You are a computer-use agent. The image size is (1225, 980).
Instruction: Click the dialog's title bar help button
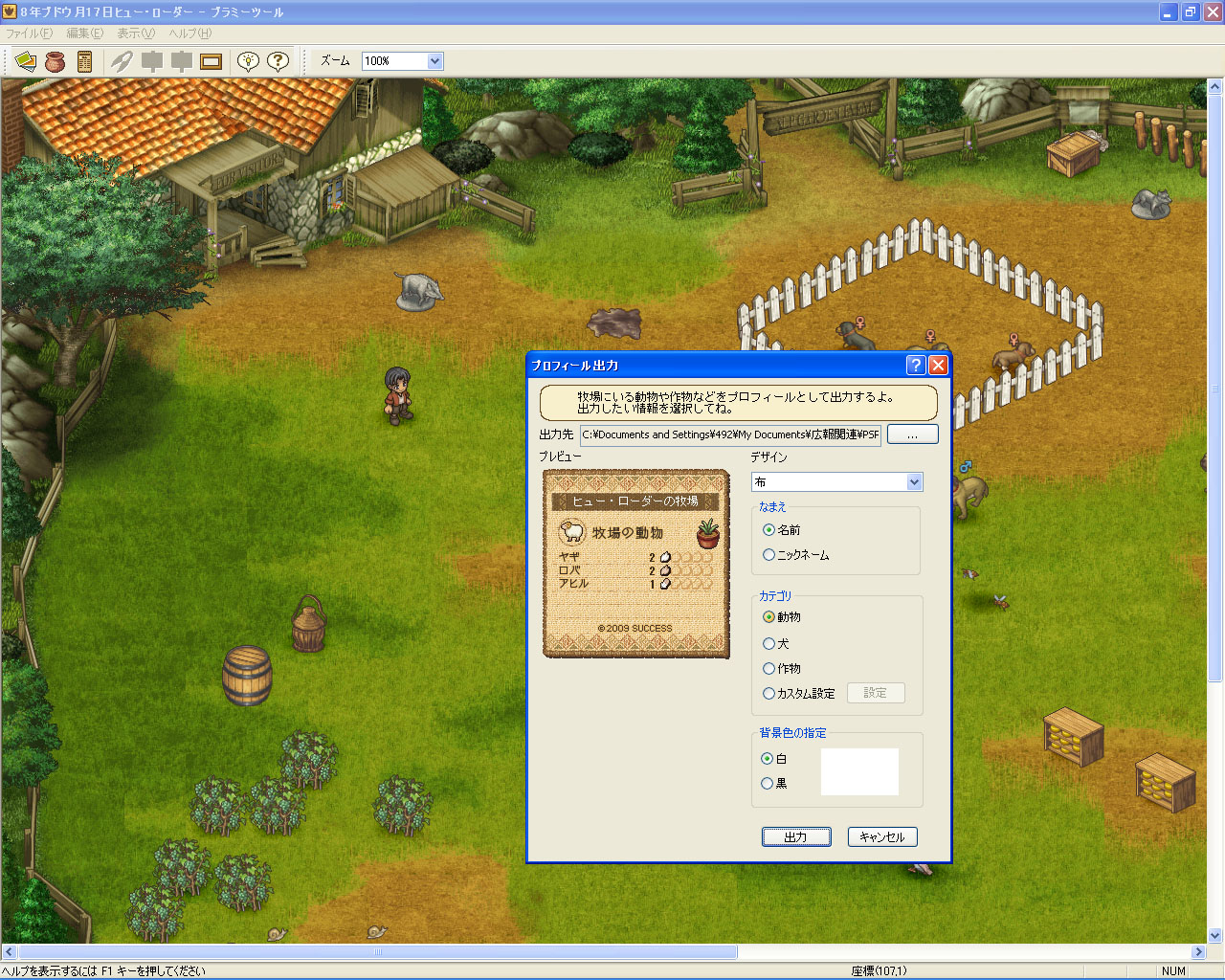[916, 365]
